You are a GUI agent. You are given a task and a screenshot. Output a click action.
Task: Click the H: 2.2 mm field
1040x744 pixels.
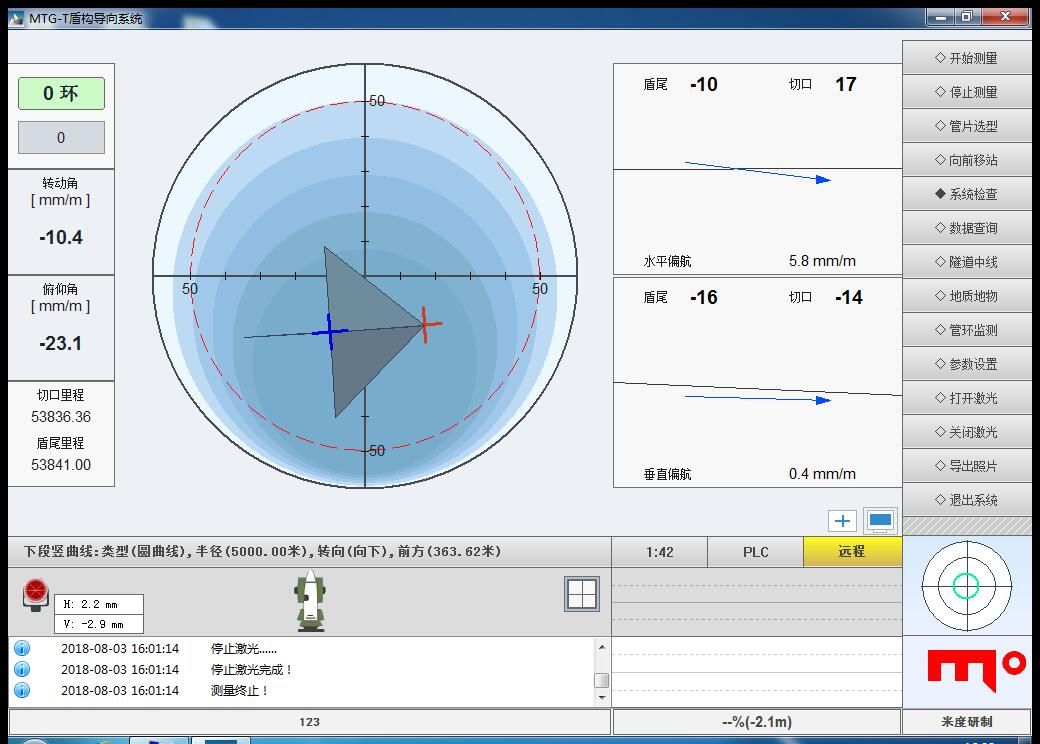[98, 604]
